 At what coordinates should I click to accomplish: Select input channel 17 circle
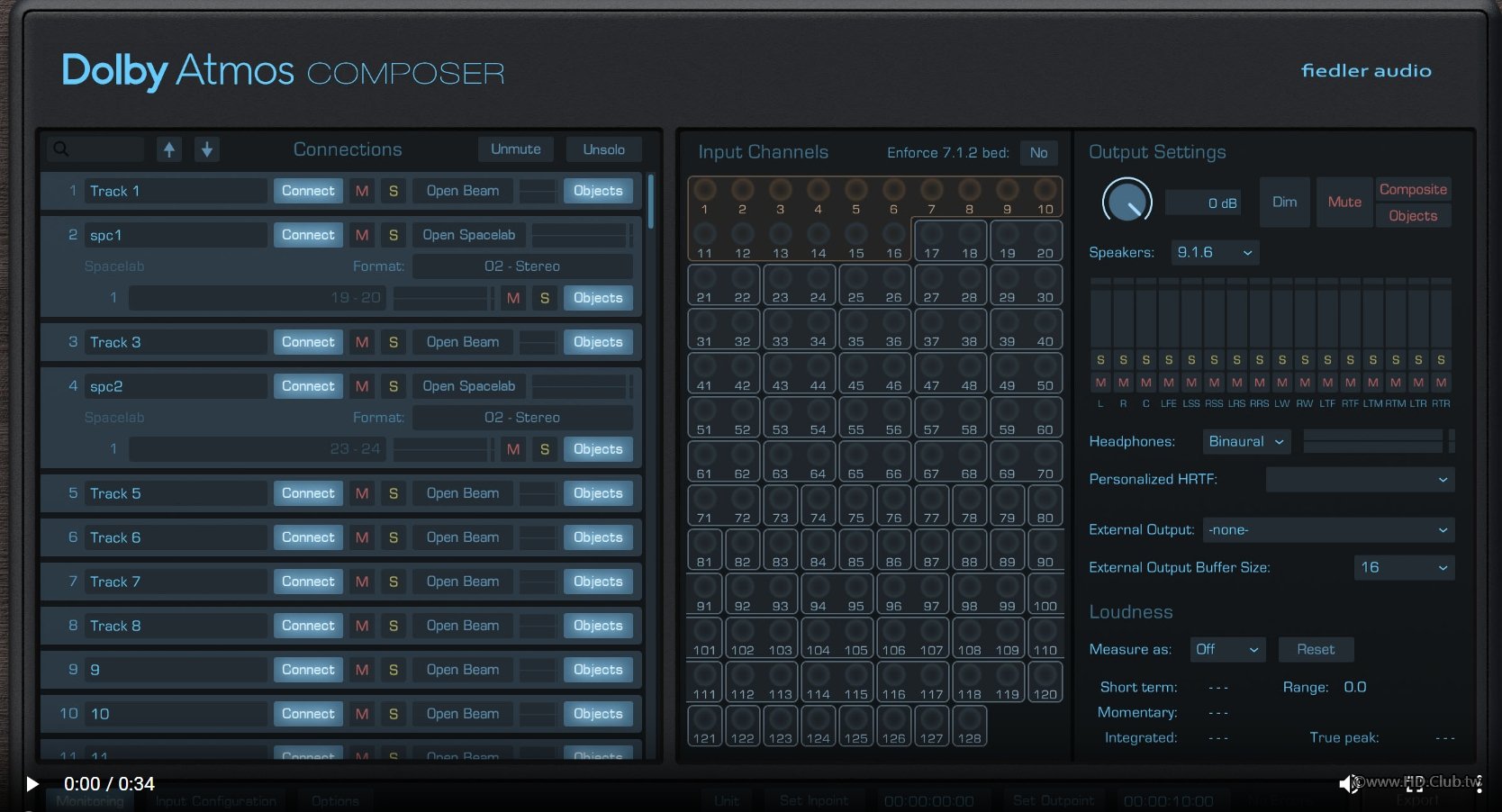(x=931, y=234)
